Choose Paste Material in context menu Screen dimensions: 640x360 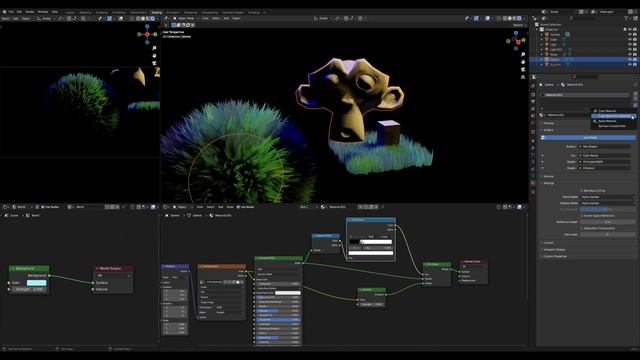pyautogui.click(x=613, y=121)
